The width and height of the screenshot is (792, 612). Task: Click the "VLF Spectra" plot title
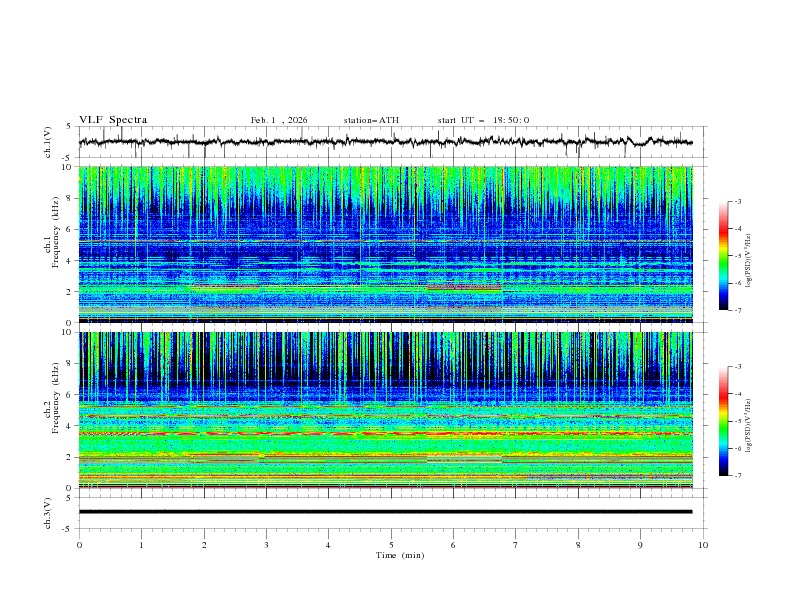coord(113,120)
